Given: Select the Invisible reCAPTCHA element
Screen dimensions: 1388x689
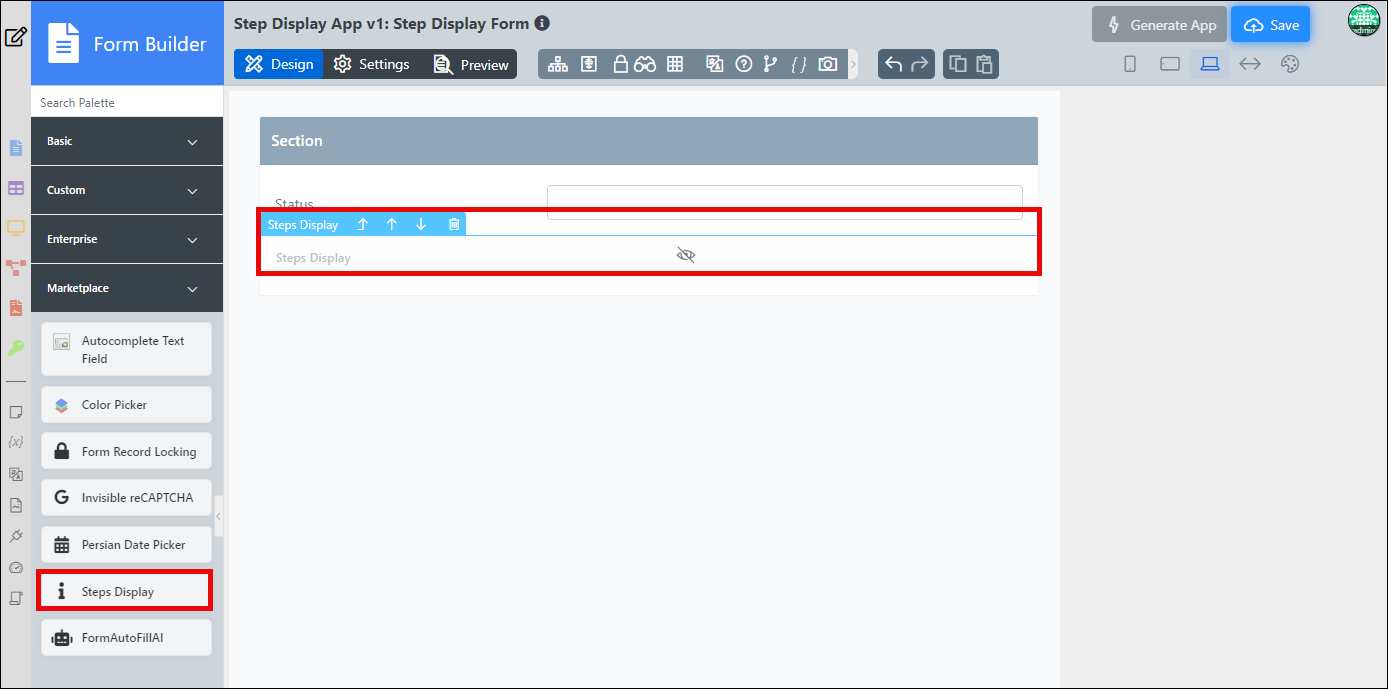Looking at the screenshot, I should pos(126,497).
